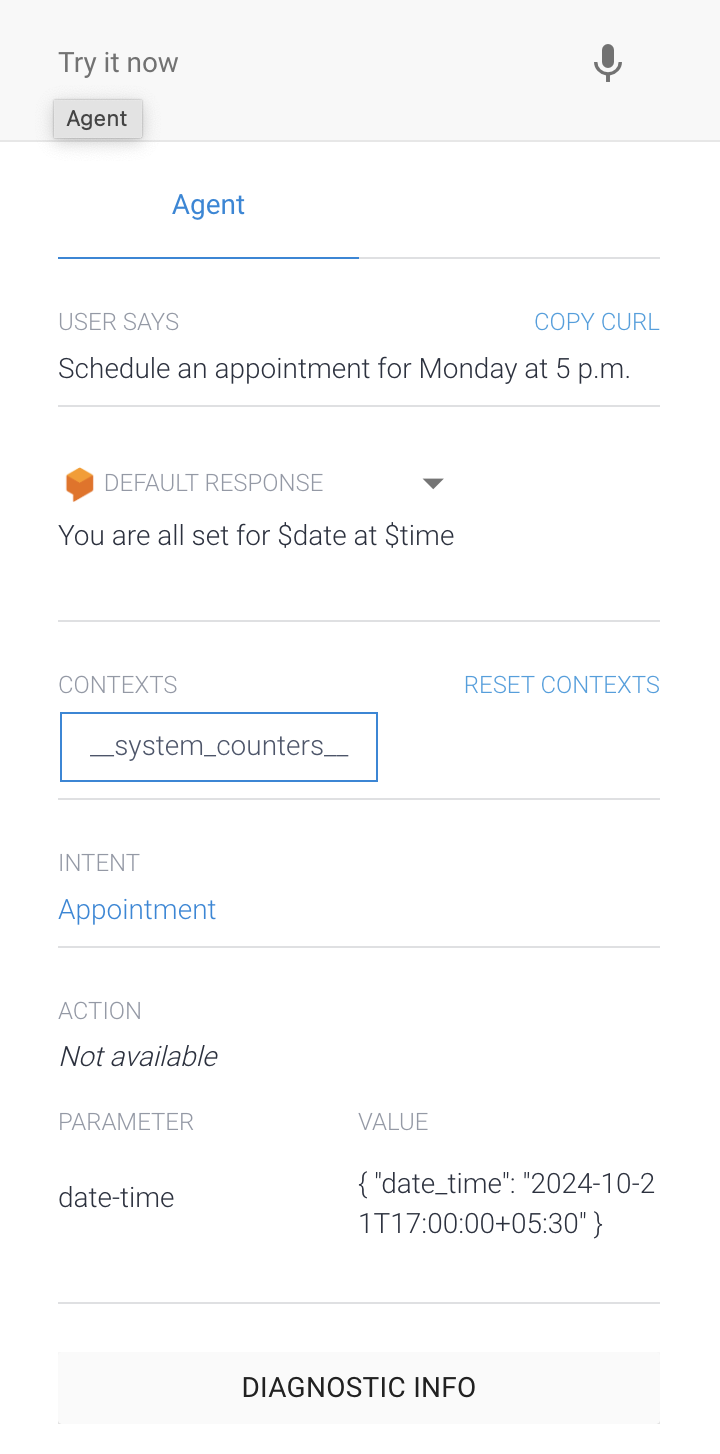Click the microphone icon for voice input

[607, 62]
